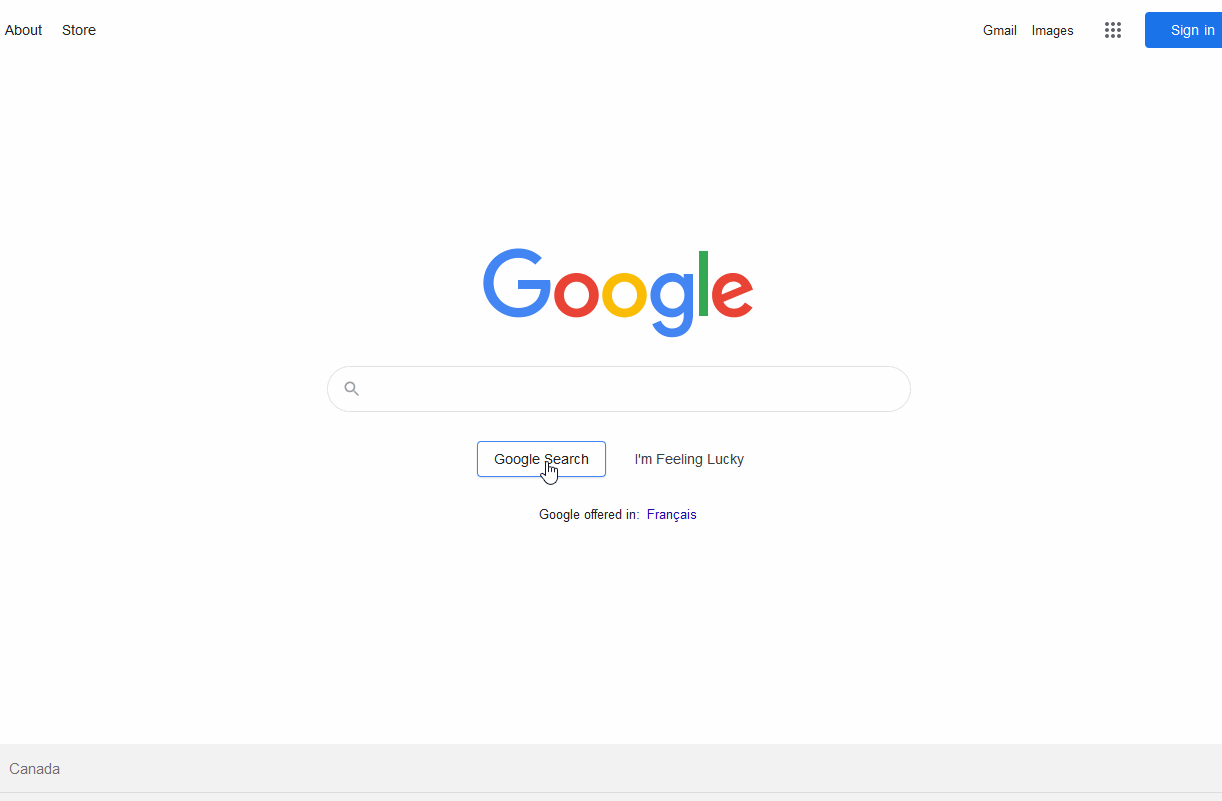Switch to Google Images
The image size is (1222, 801).
click(1053, 30)
